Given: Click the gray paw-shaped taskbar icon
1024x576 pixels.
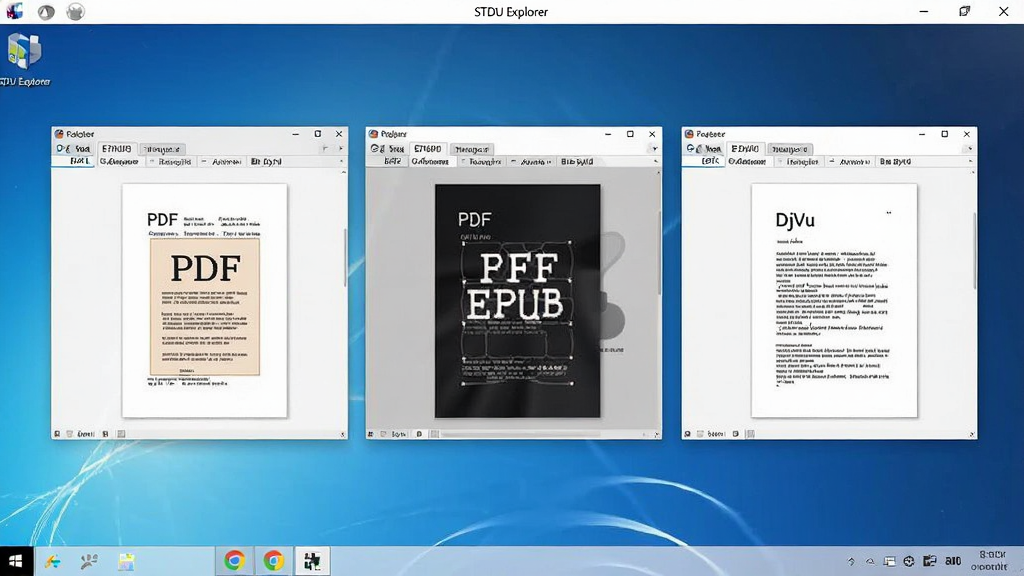Looking at the screenshot, I should coord(89,561).
